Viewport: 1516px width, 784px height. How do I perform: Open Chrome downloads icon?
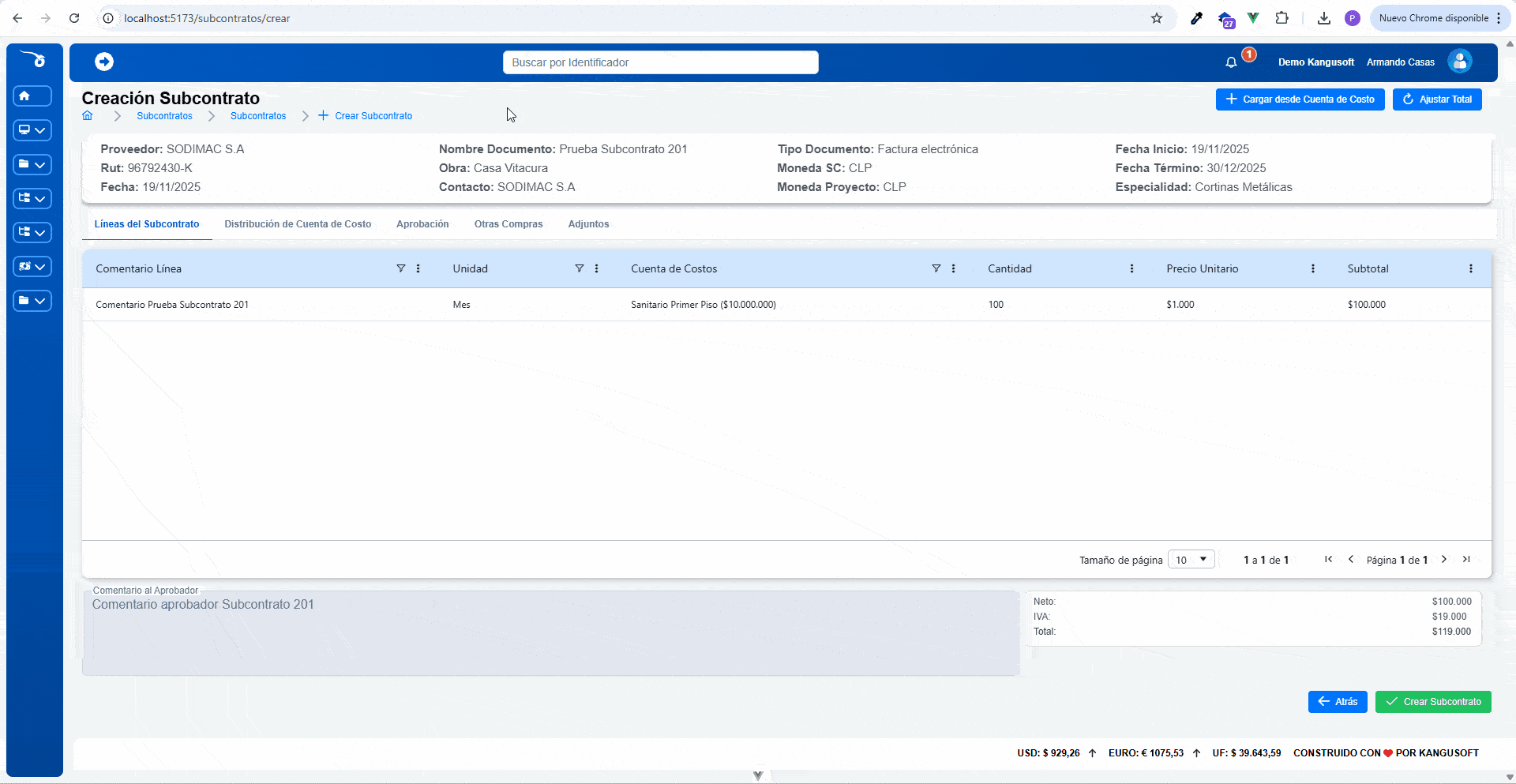(x=1324, y=18)
